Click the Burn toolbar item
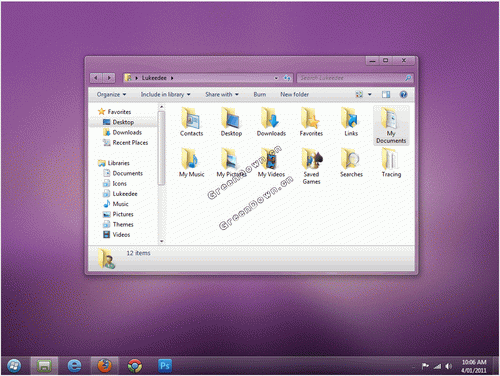The width and height of the screenshot is (500, 376). (260, 95)
